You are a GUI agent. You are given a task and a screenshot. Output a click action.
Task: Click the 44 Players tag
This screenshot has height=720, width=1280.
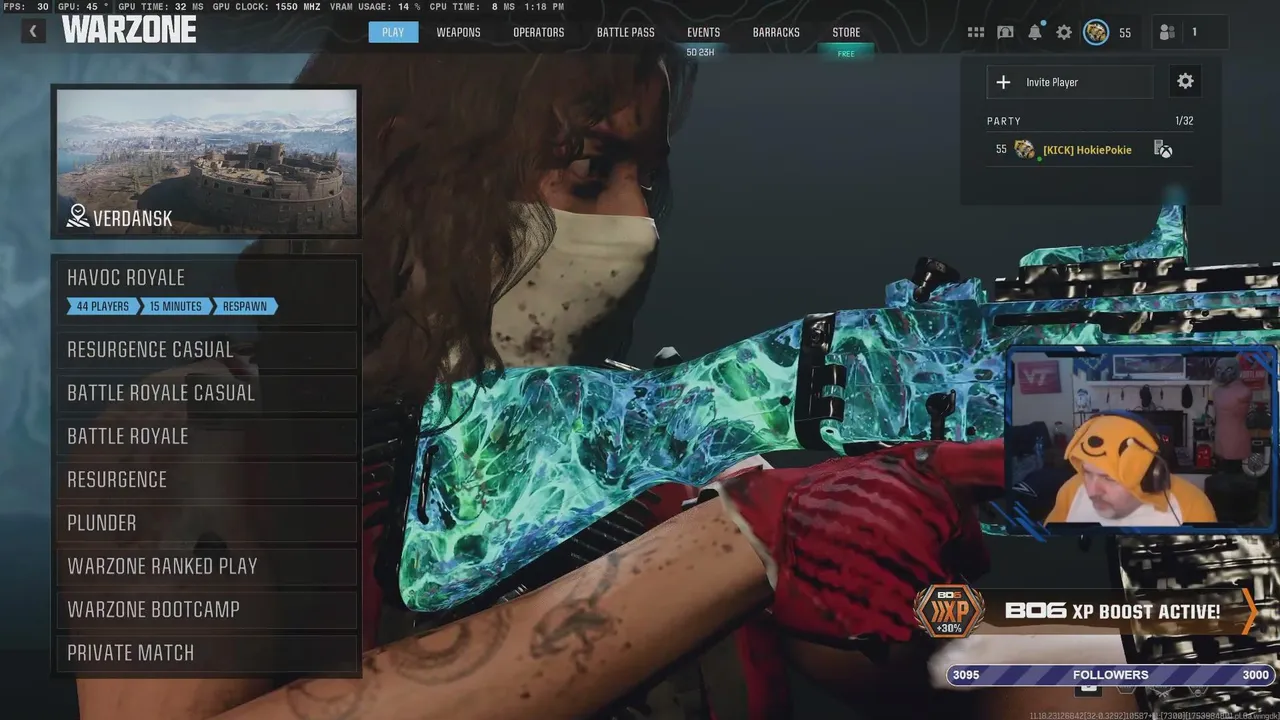coord(103,306)
